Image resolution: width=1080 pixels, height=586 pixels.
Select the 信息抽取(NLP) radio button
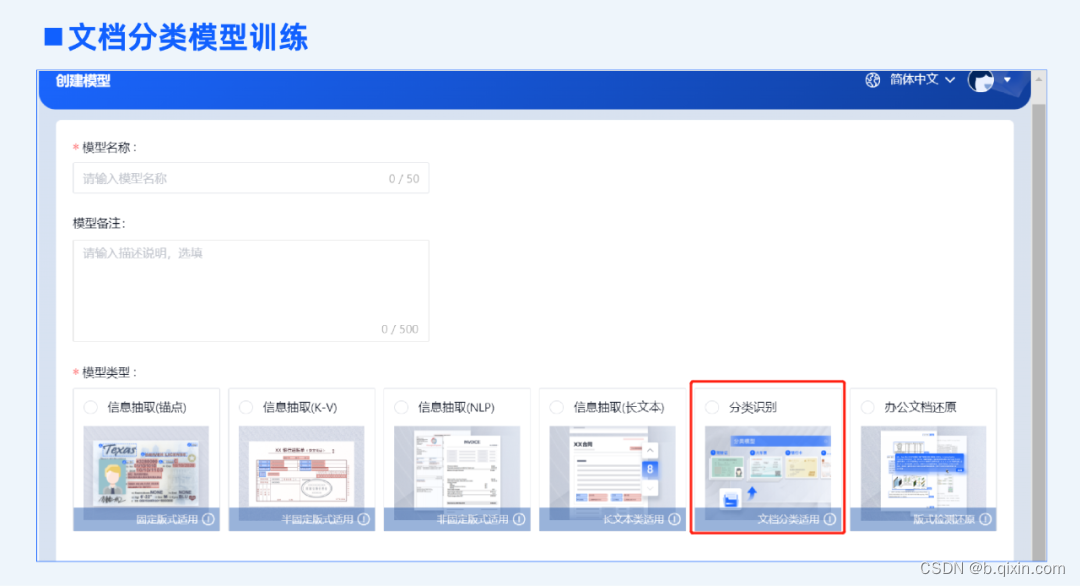point(401,407)
